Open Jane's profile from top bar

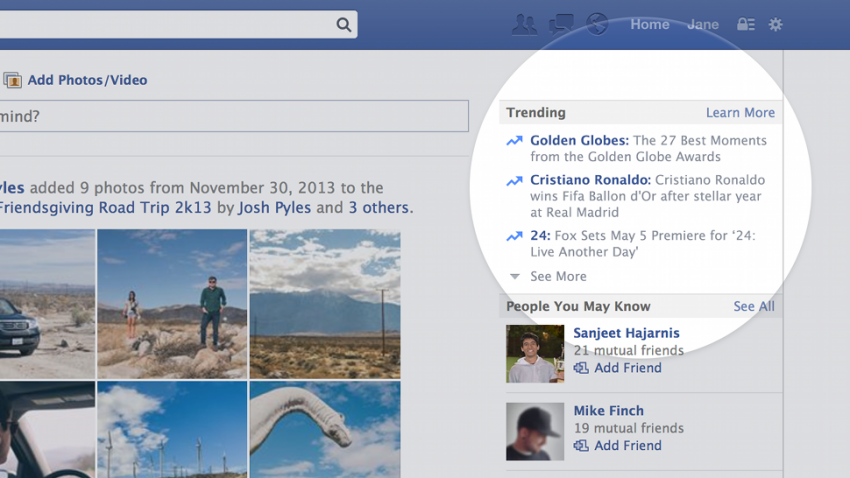(703, 24)
